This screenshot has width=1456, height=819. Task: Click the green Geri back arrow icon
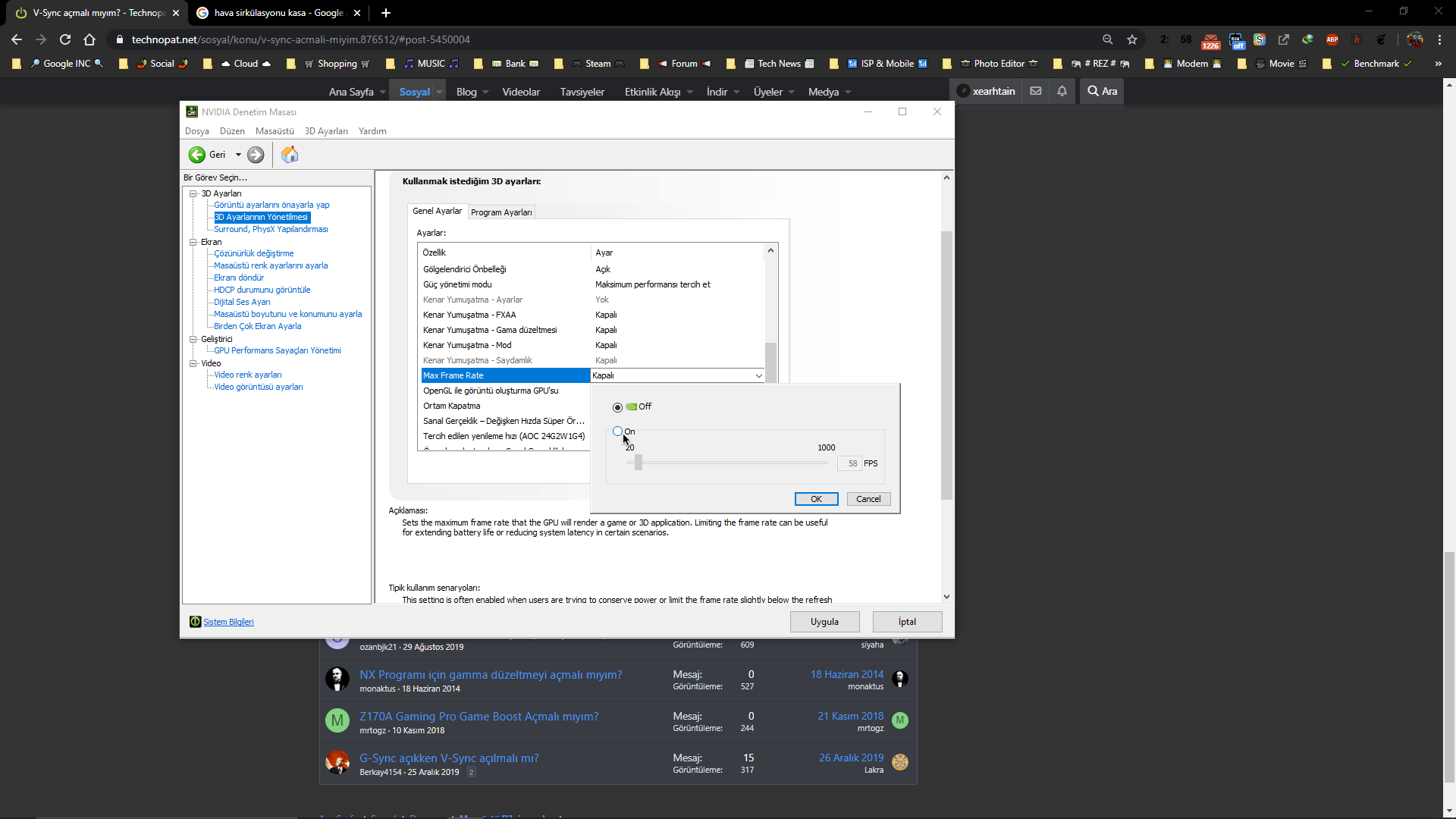pyautogui.click(x=197, y=155)
